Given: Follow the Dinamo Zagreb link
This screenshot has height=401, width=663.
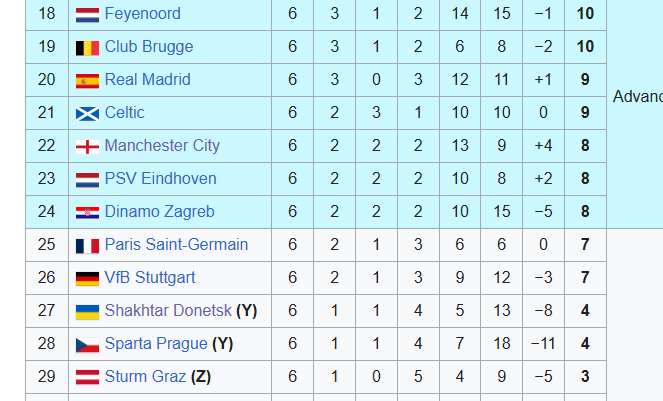Looking at the screenshot, I should [159, 212].
